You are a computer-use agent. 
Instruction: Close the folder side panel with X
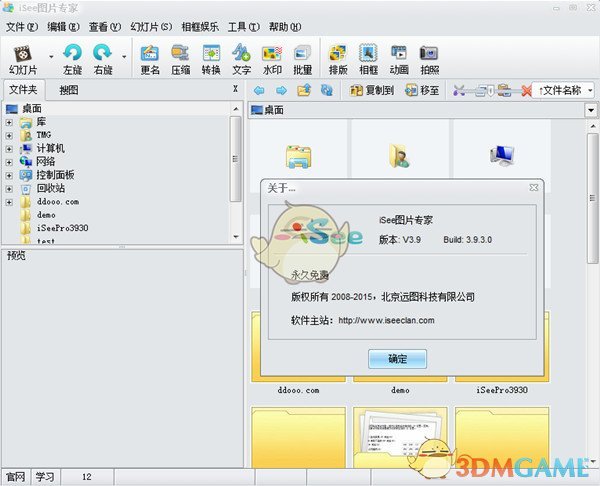235,89
